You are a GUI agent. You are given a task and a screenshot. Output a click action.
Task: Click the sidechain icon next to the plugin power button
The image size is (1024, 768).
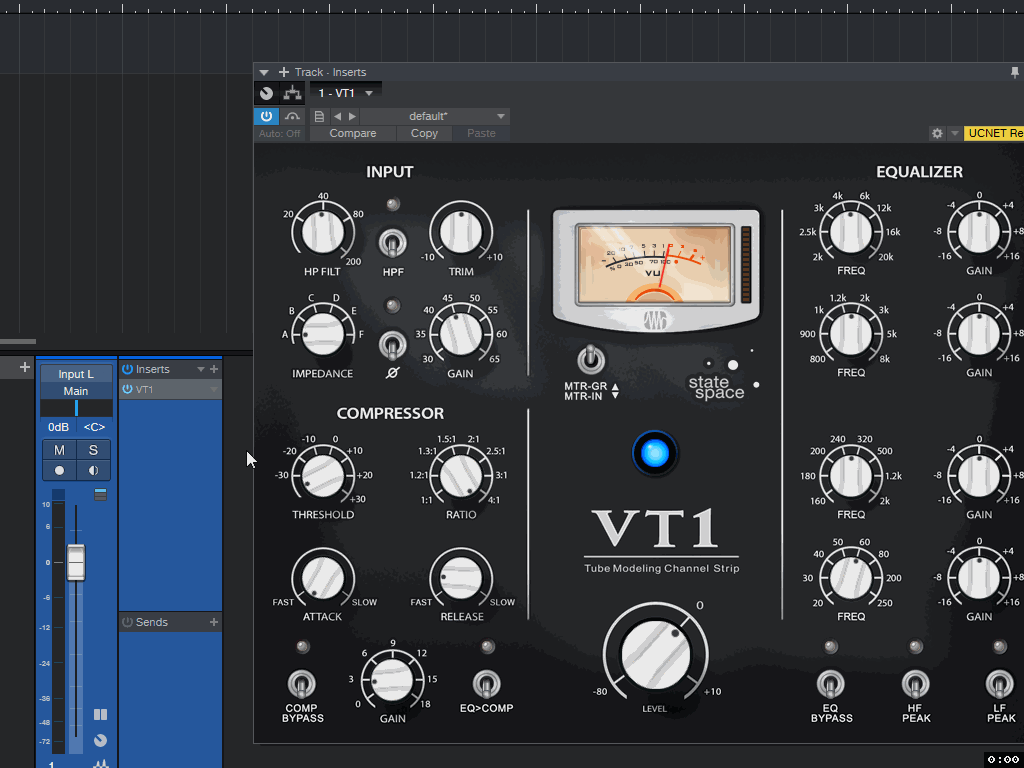pyautogui.click(x=292, y=116)
